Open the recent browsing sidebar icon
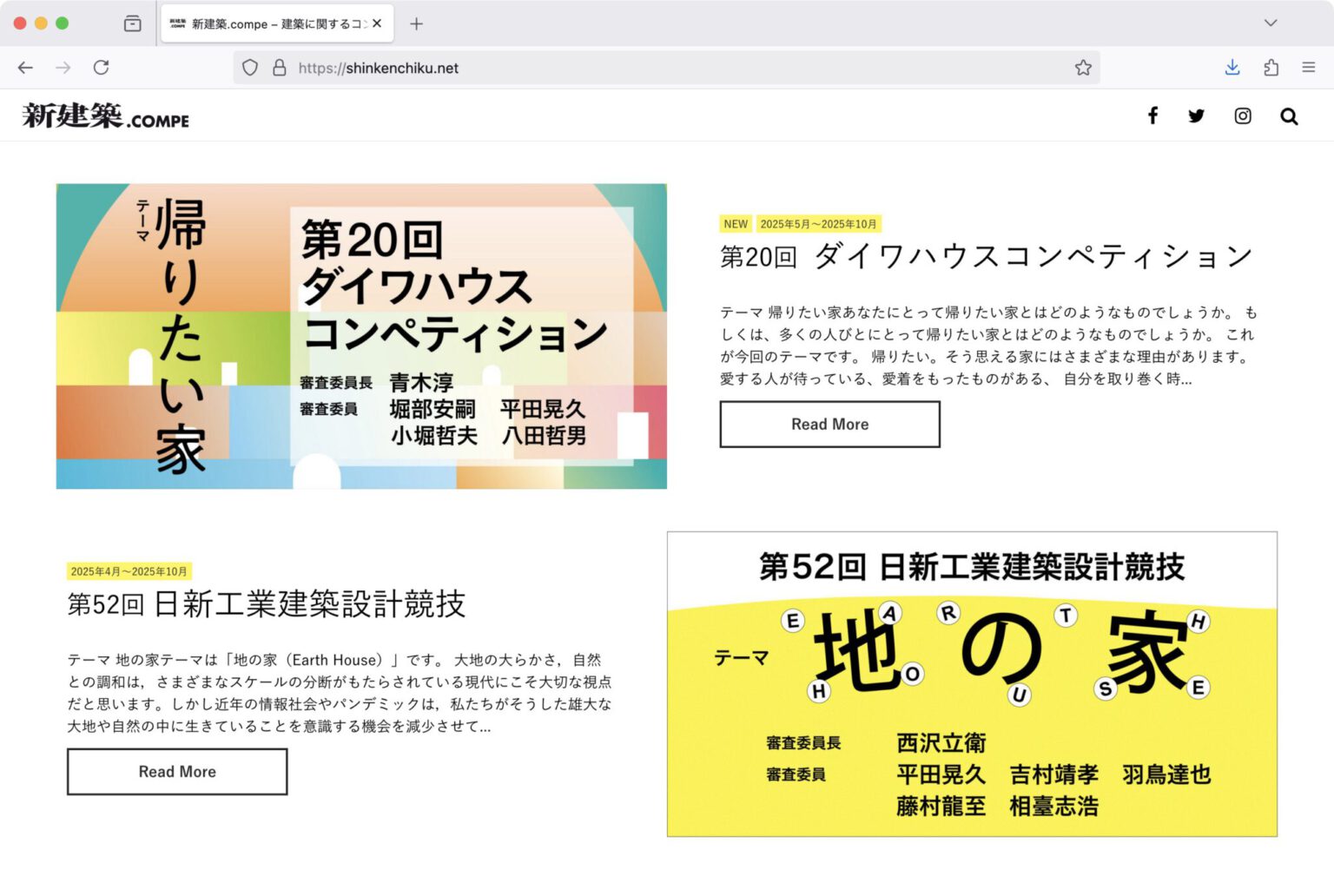Screen dimensions: 1334x896 click(x=133, y=23)
